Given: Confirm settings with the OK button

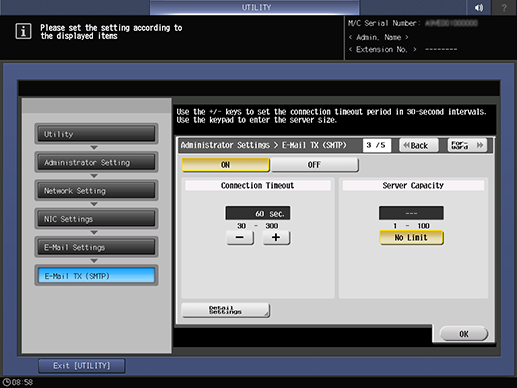Looking at the screenshot, I should 464,334.
